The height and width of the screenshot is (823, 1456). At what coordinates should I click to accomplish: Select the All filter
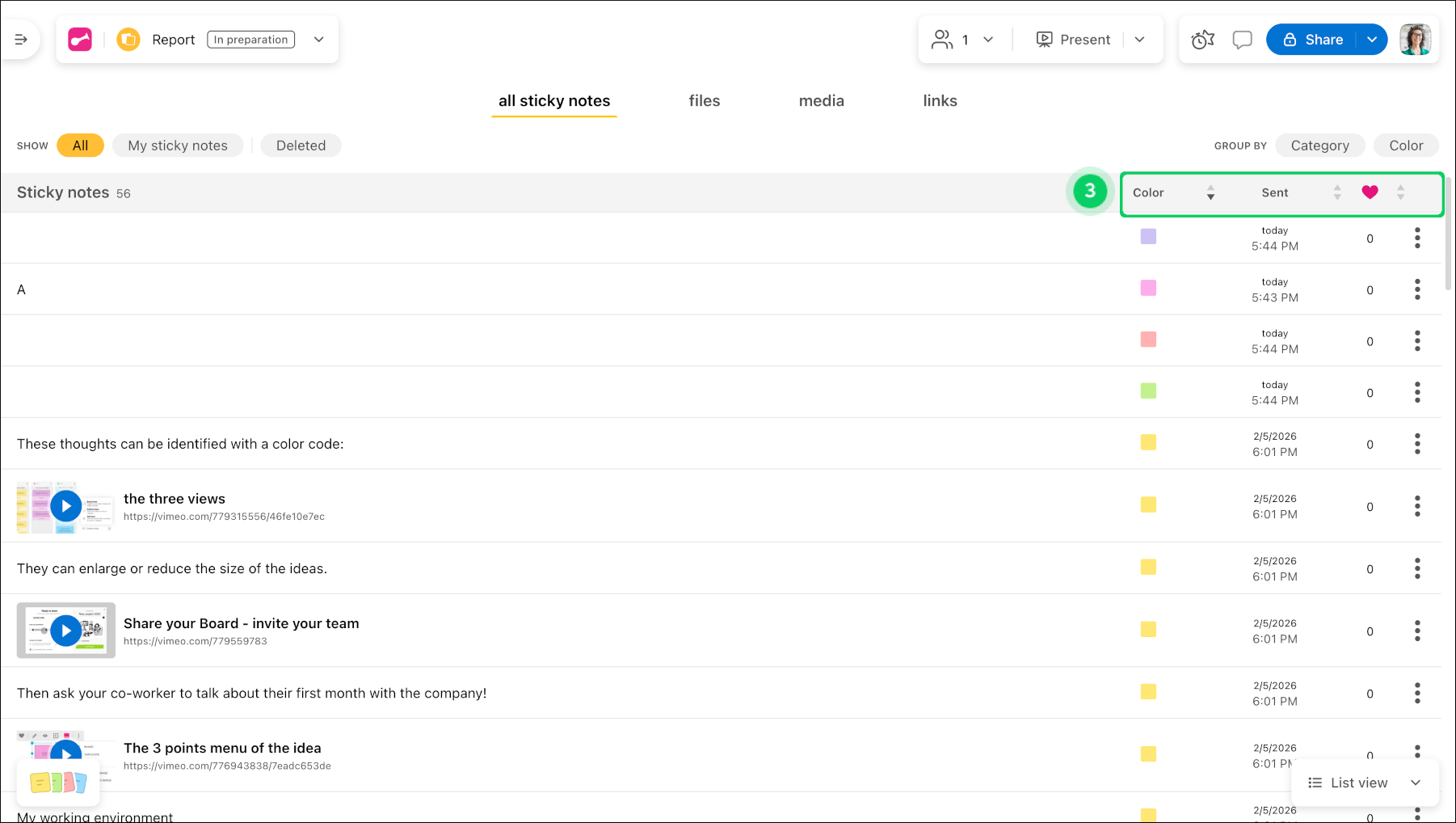(x=80, y=146)
